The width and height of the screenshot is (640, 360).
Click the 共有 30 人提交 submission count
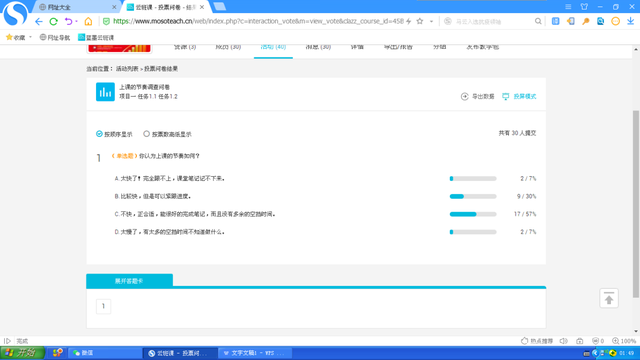point(517,133)
